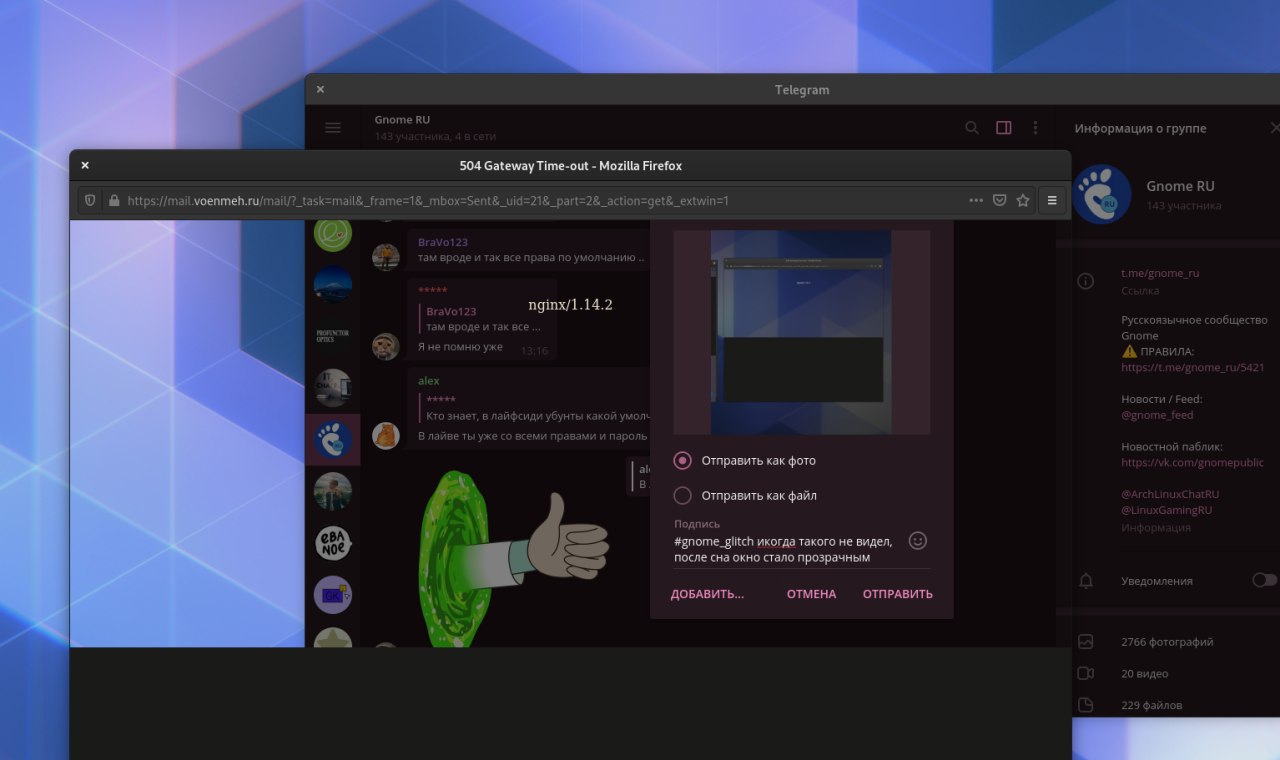This screenshot has height=760, width=1280.
Task: Click Gnome RU chat header title
Action: tap(402, 119)
